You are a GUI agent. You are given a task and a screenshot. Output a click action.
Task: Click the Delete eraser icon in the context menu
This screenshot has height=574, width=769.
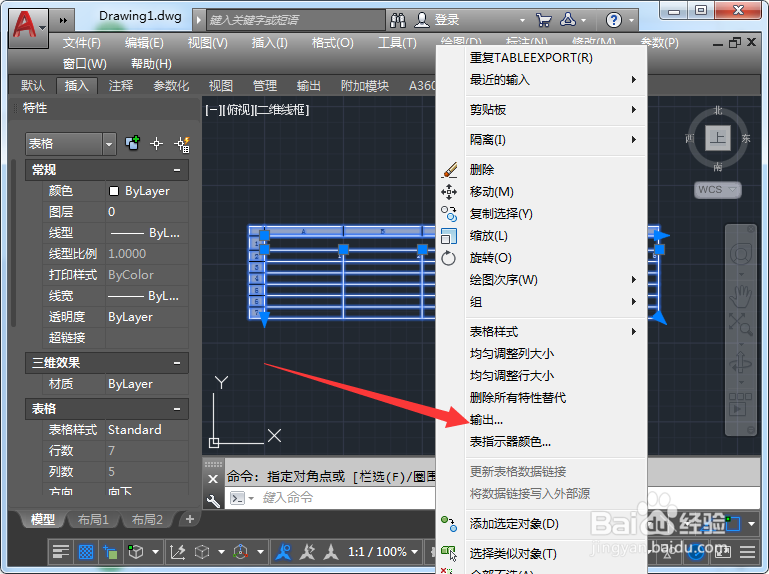(x=449, y=170)
